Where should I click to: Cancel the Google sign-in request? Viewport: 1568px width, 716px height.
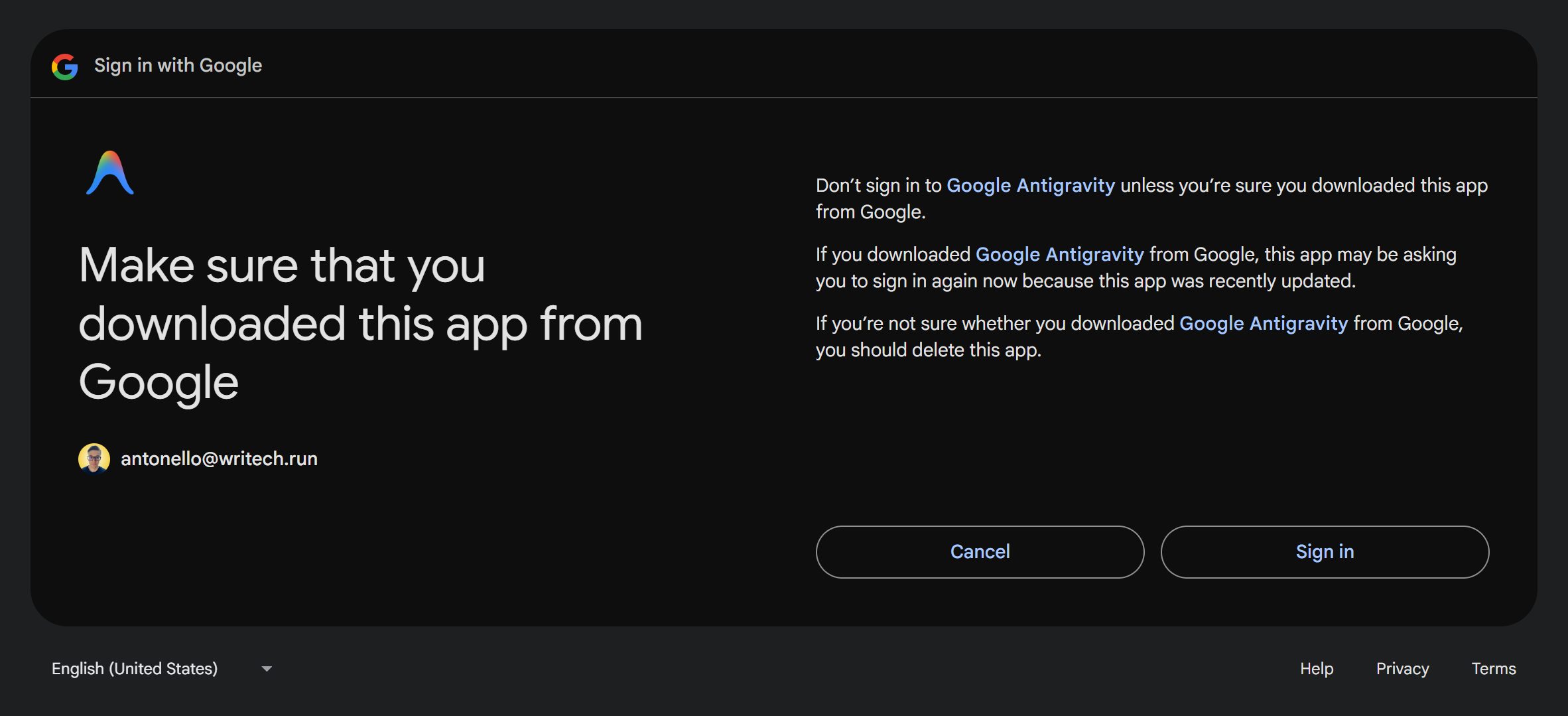[x=980, y=551]
